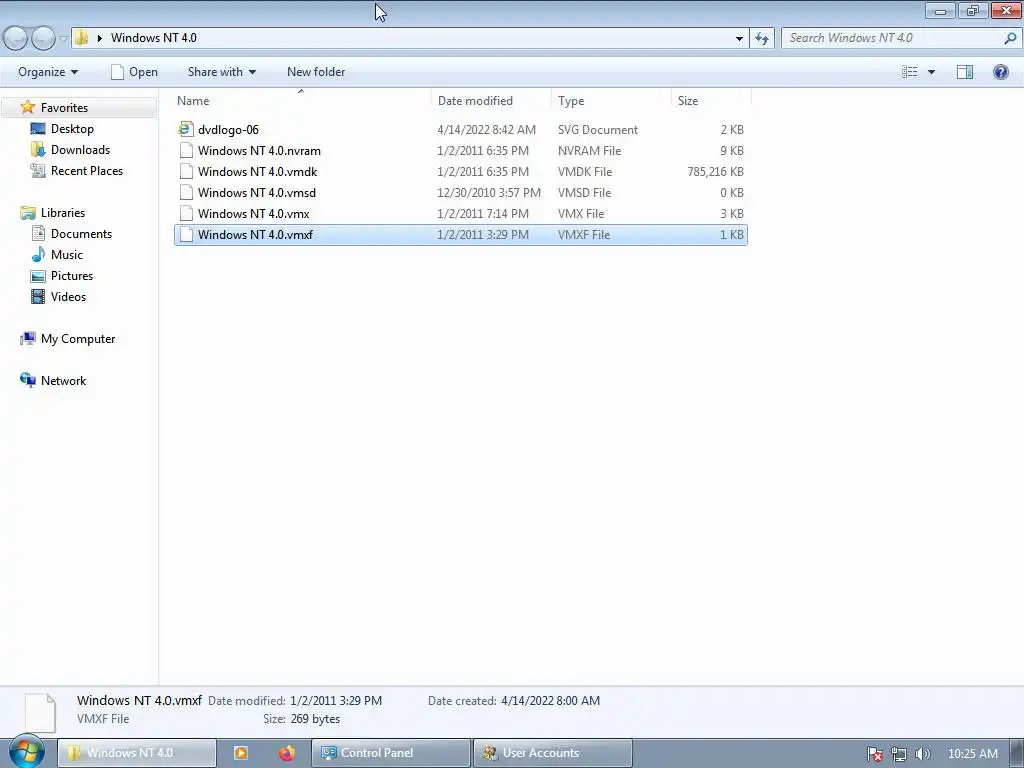1024x768 pixels.
Task: Open Network in navigation pane
Action: pyautogui.click(x=63, y=380)
